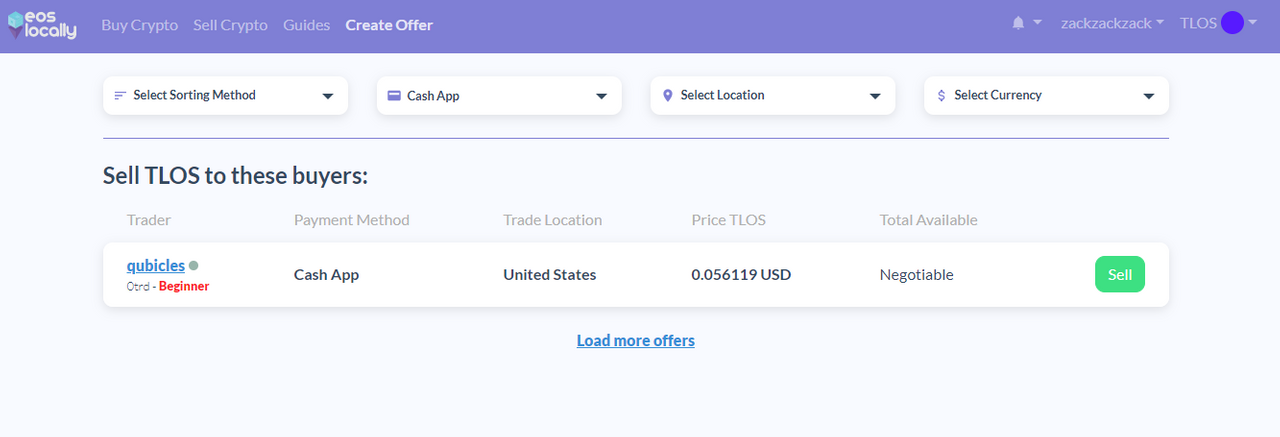The width and height of the screenshot is (1280, 437).
Task: Open zackzackzack account menu
Action: pyautogui.click(x=1112, y=23)
